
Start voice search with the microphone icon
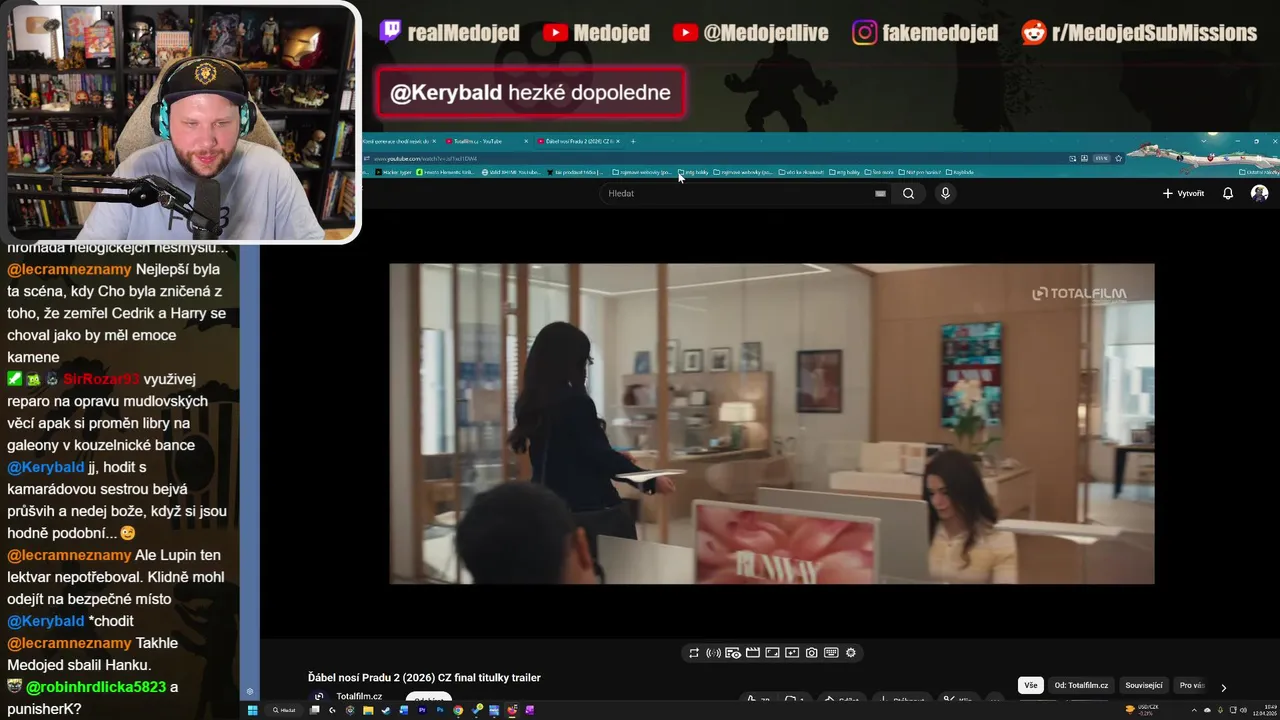[945, 193]
